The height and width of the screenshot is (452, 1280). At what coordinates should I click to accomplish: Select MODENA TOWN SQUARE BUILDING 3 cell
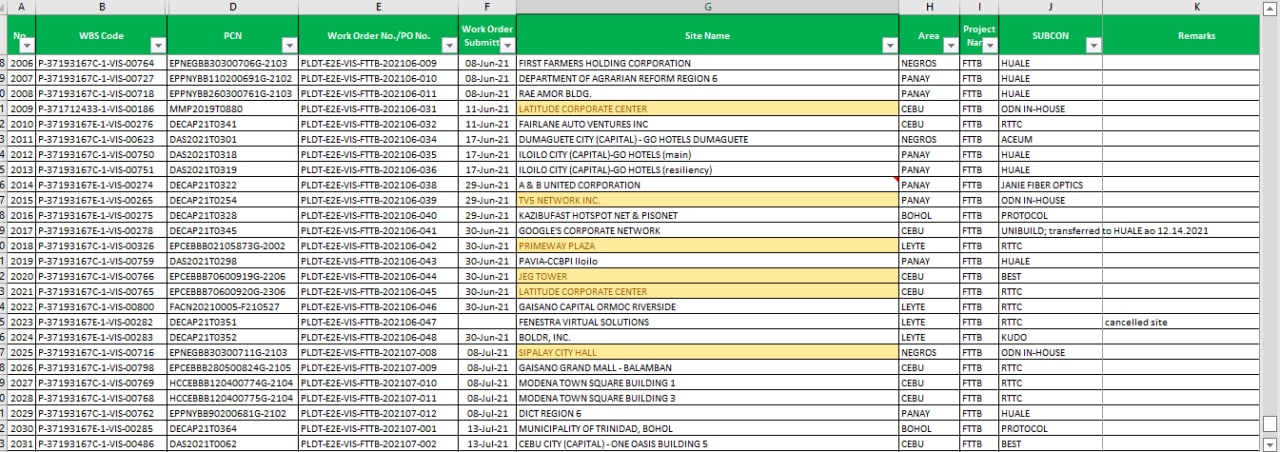tap(707, 397)
